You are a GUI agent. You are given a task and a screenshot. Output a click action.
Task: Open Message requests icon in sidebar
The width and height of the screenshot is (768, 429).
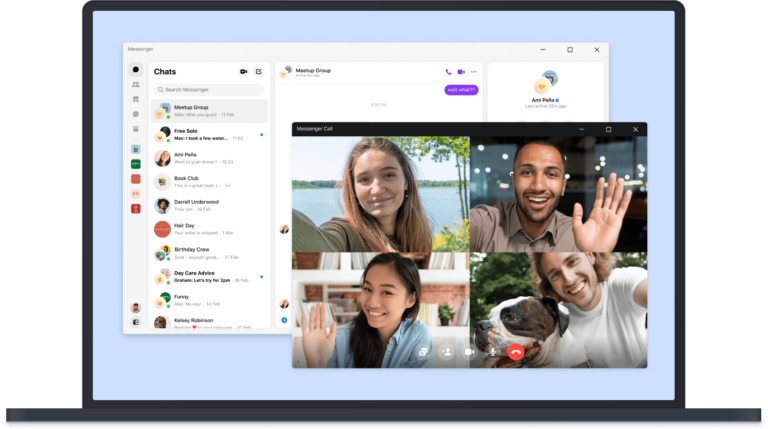pyautogui.click(x=136, y=114)
